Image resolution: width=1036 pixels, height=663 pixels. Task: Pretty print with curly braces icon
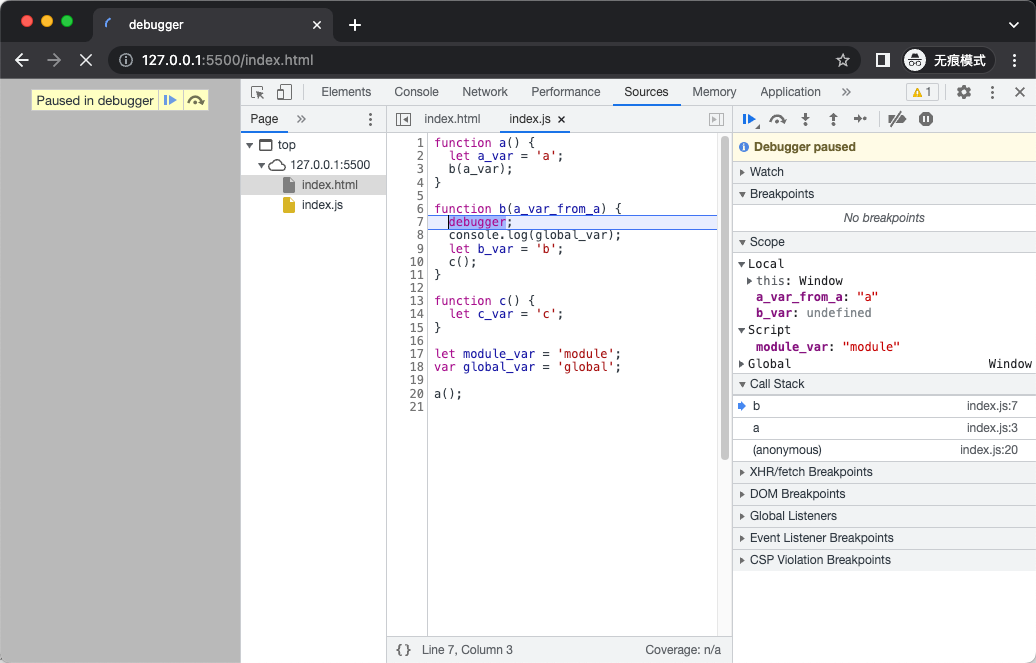point(404,650)
